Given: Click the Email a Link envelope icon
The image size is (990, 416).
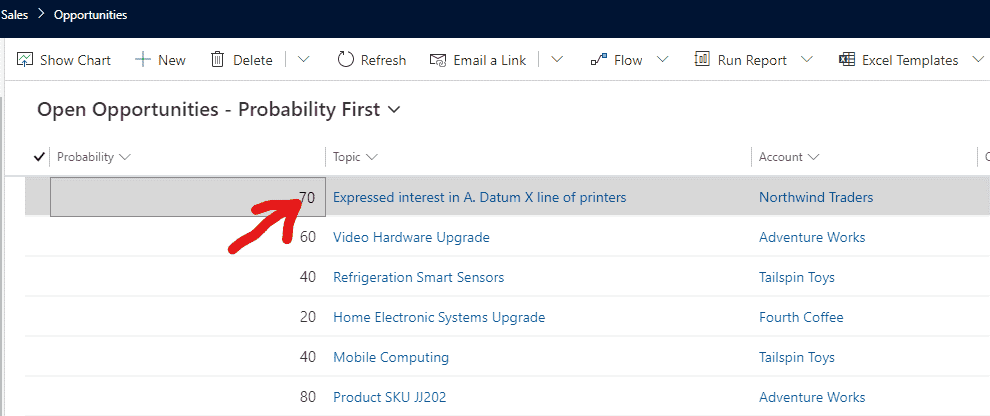Looking at the screenshot, I should coord(437,60).
